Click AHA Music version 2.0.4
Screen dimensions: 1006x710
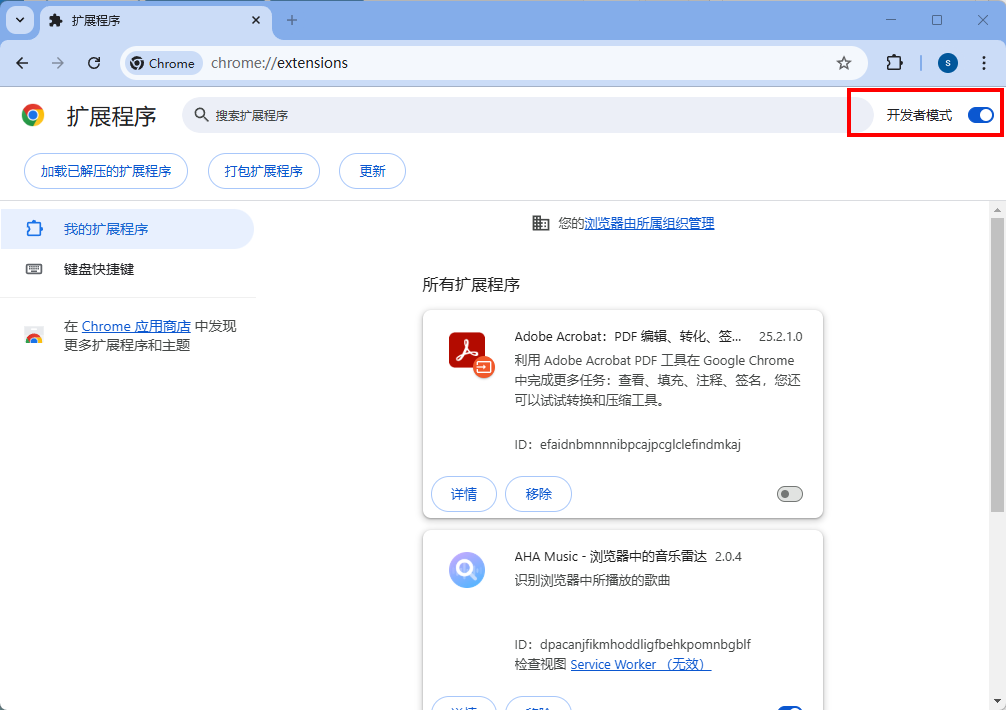728,557
